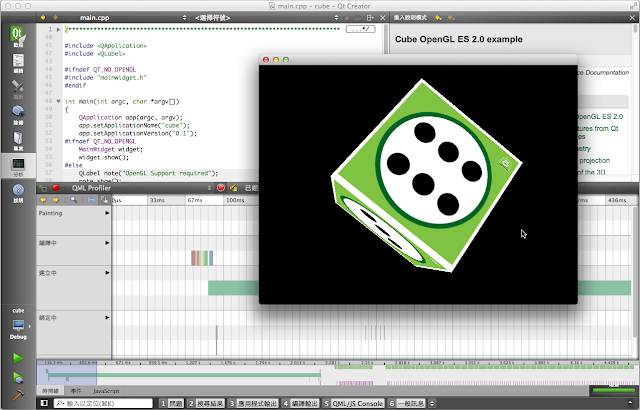Open the Help mode question mark
The height and width of the screenshot is (410, 640).
[18, 193]
